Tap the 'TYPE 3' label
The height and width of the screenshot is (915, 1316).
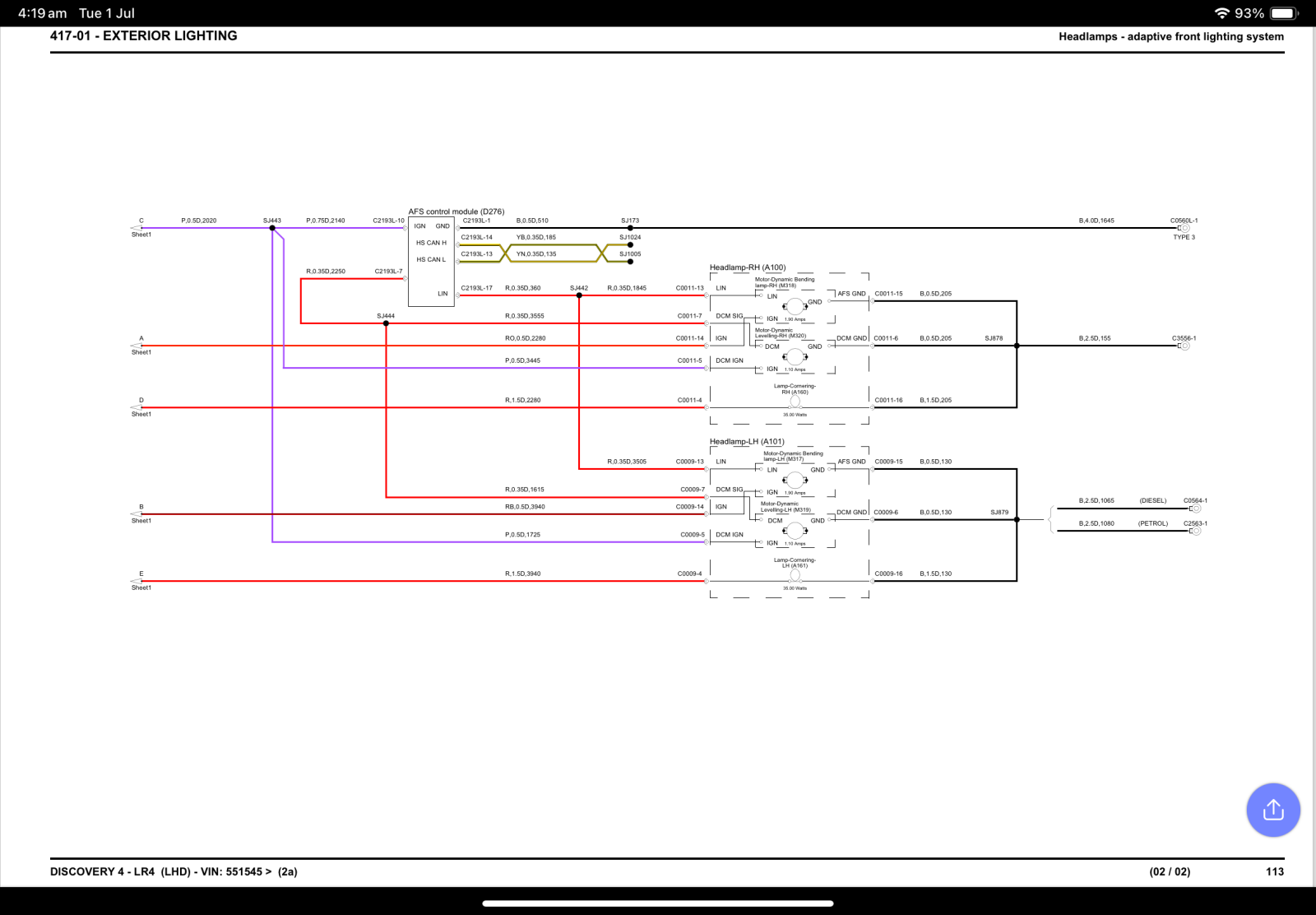pyautogui.click(x=1184, y=237)
